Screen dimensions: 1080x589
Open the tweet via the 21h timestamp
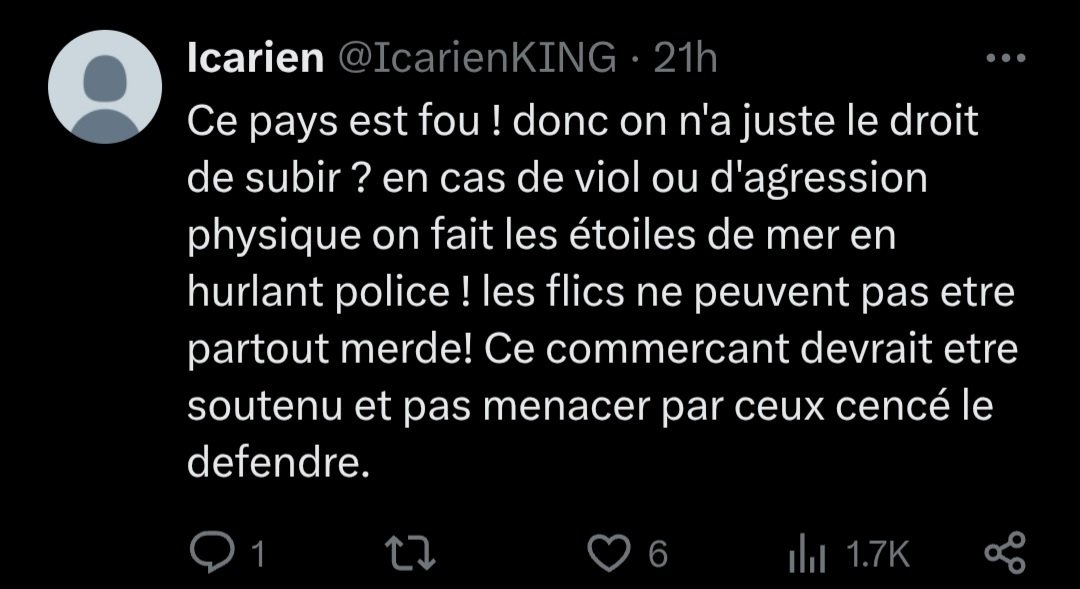click(685, 58)
